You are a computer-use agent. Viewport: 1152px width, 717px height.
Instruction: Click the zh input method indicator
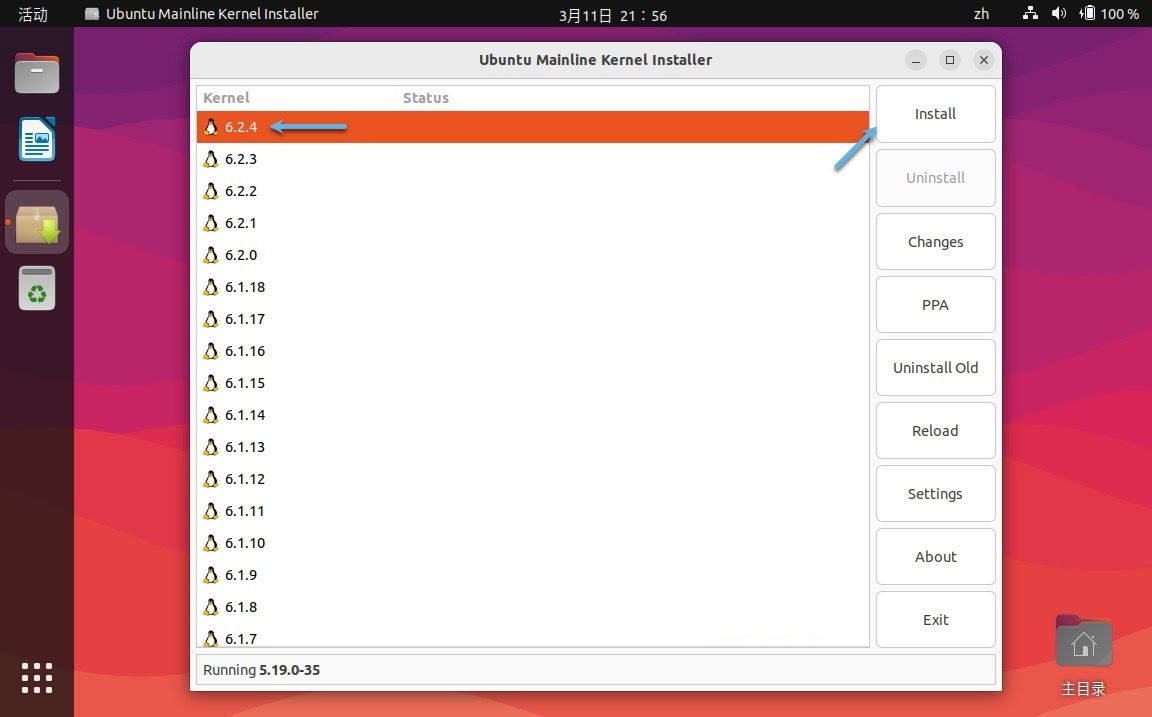click(x=981, y=14)
